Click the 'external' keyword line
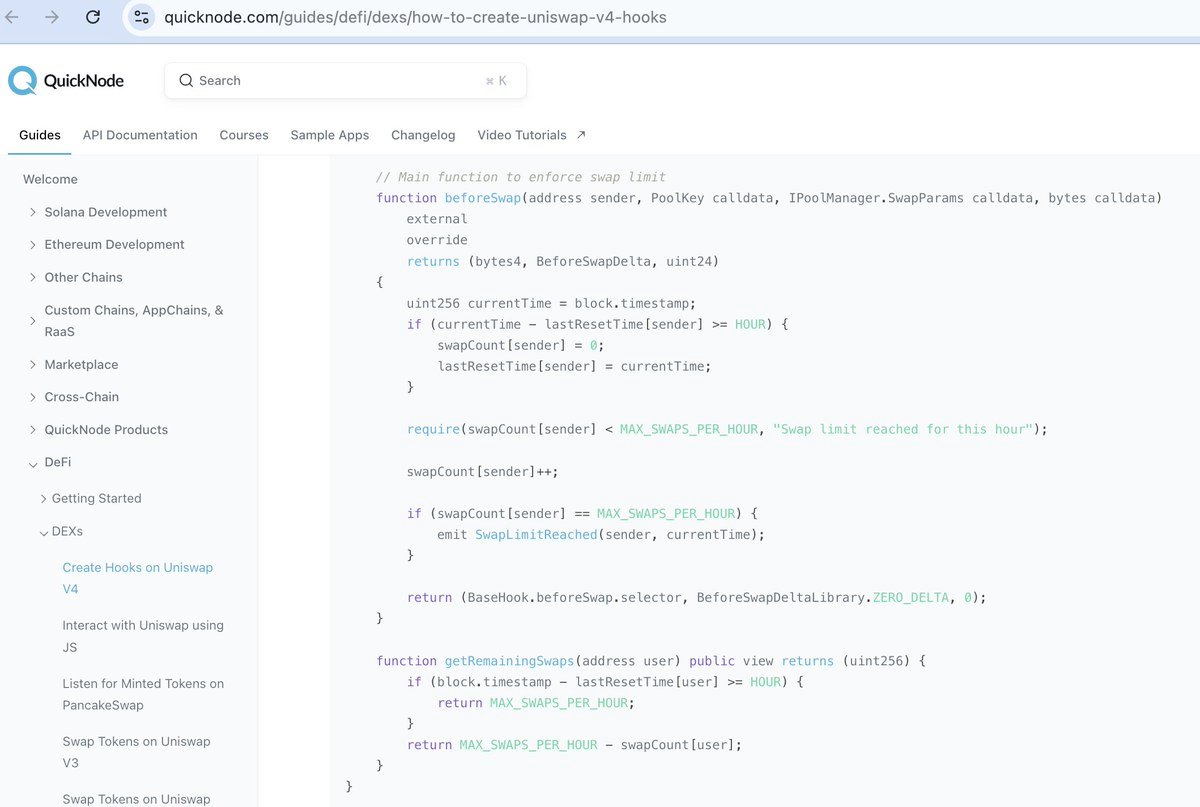This screenshot has height=807, width=1200. click(437, 219)
